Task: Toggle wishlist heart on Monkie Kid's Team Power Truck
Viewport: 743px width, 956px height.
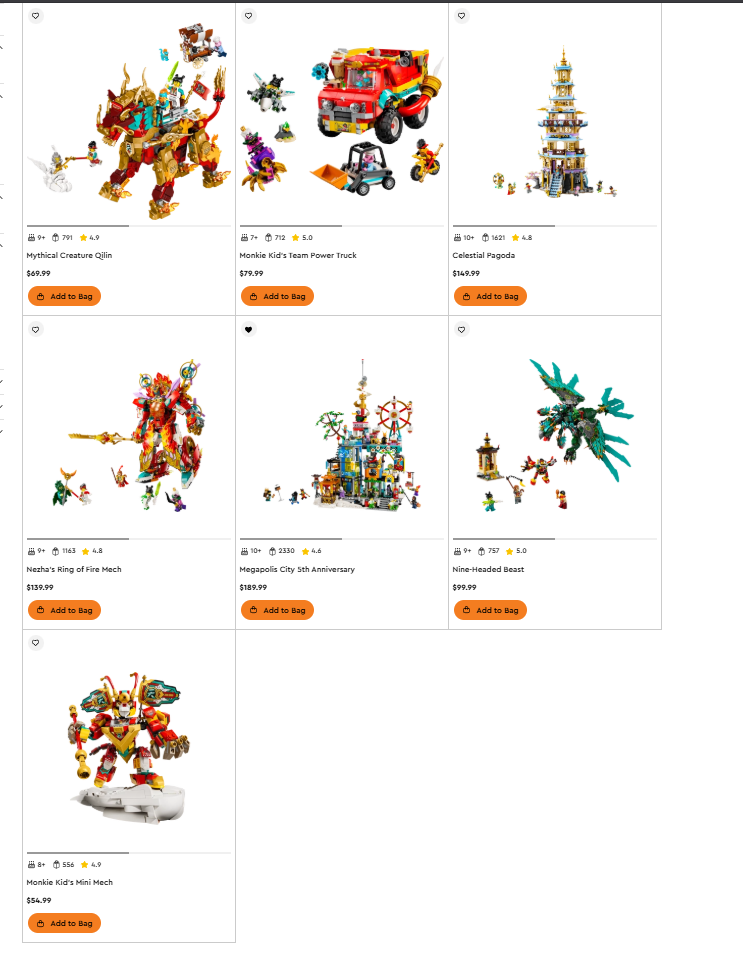Action: (x=249, y=16)
